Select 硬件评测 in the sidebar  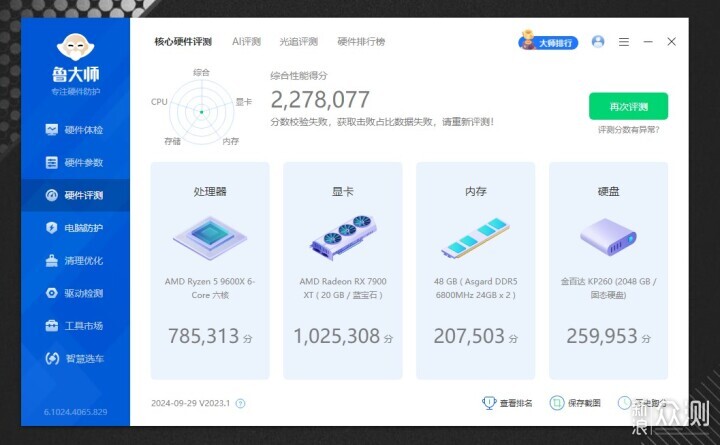(x=75, y=195)
